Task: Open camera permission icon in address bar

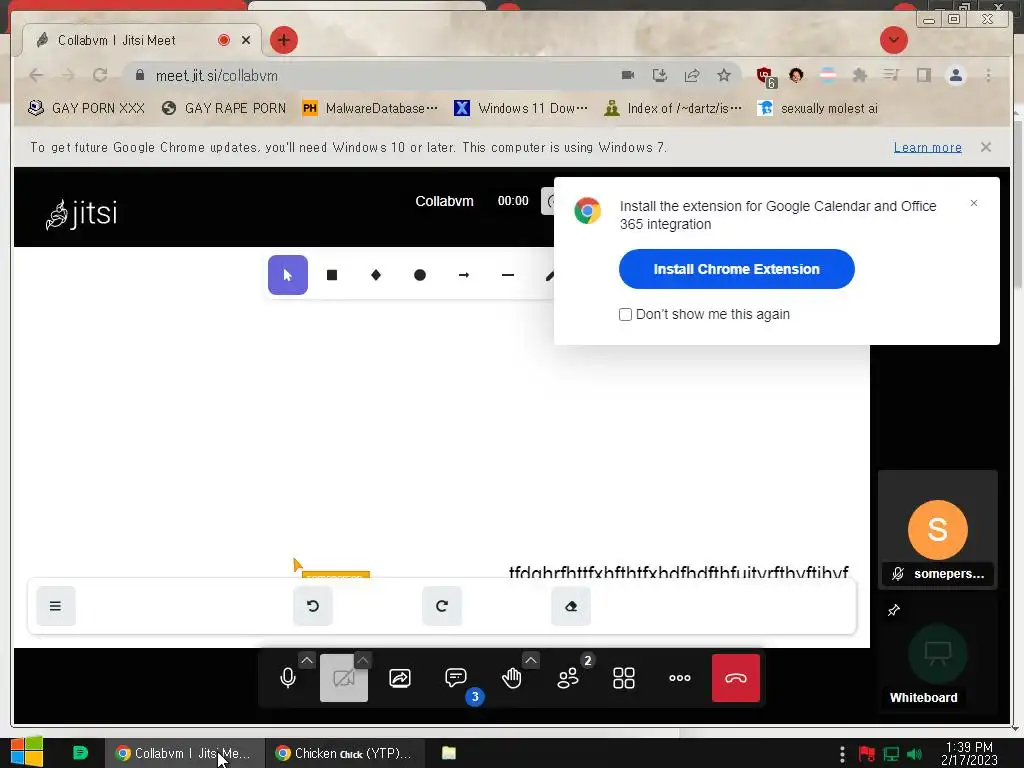Action: click(x=628, y=75)
